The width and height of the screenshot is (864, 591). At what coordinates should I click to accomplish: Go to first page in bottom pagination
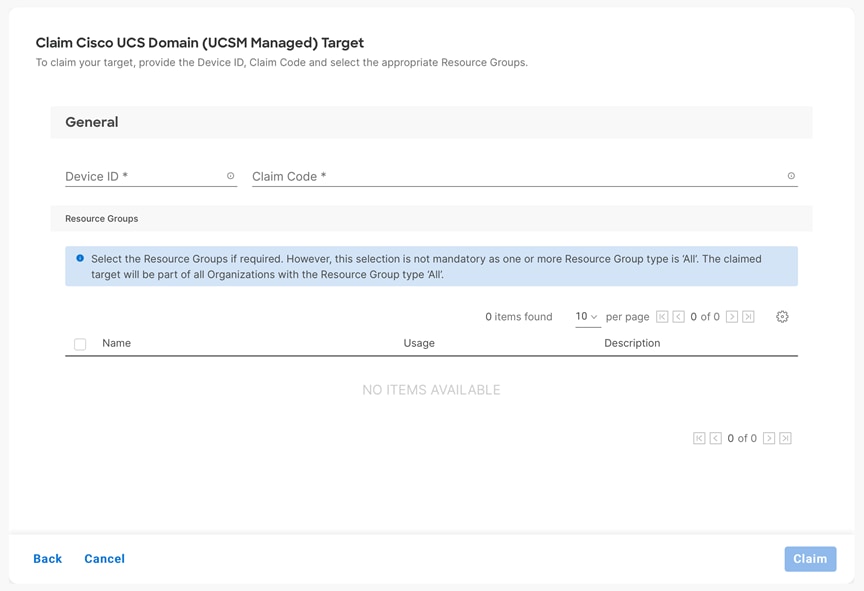[x=699, y=438]
